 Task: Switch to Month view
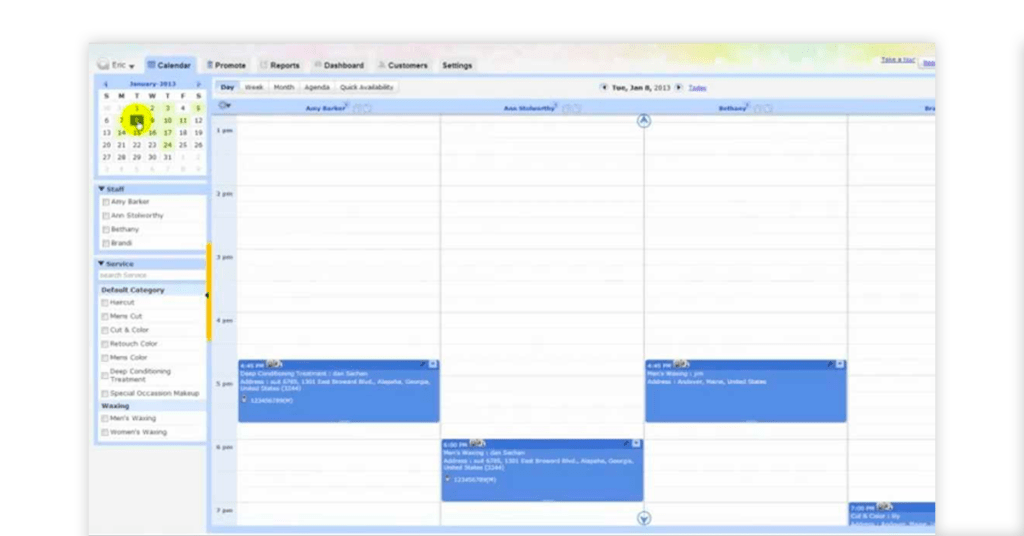[283, 87]
